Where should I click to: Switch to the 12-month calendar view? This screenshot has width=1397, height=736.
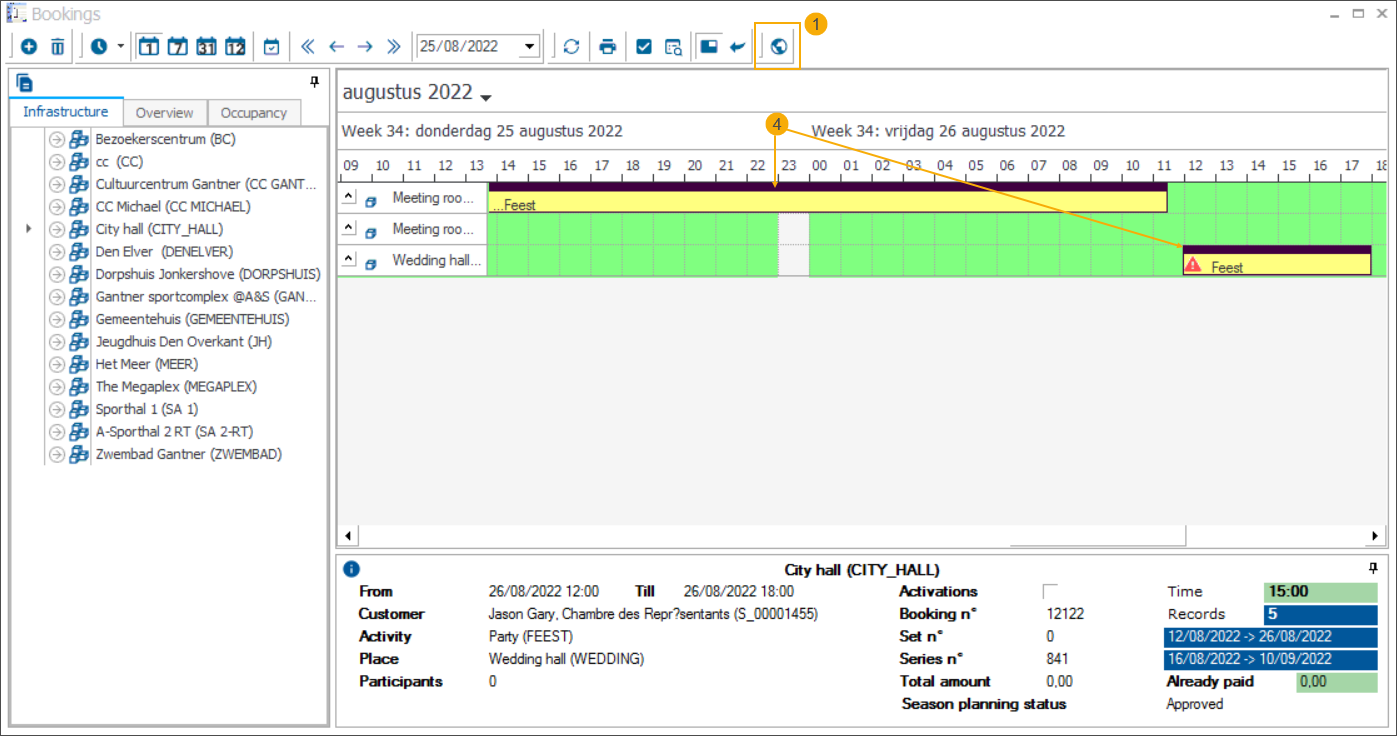point(236,47)
